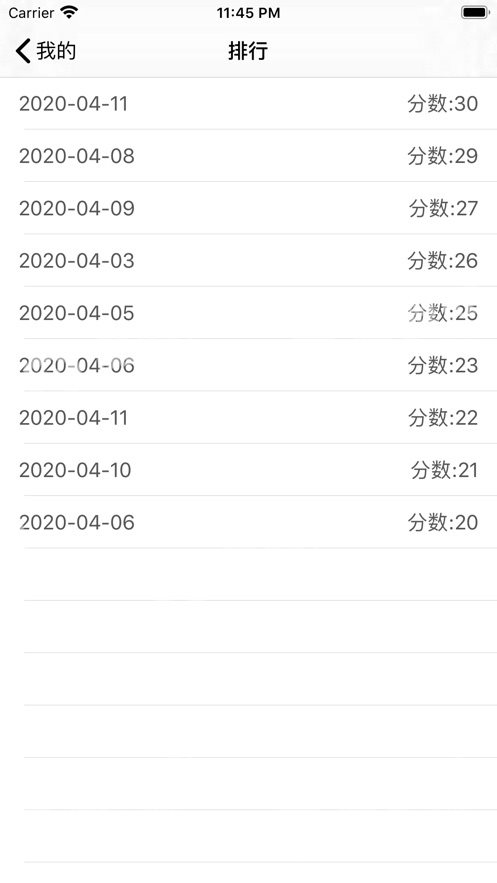This screenshot has width=497, height=883.
Task: Tap the 分数:21 score label
Action: [x=445, y=470]
